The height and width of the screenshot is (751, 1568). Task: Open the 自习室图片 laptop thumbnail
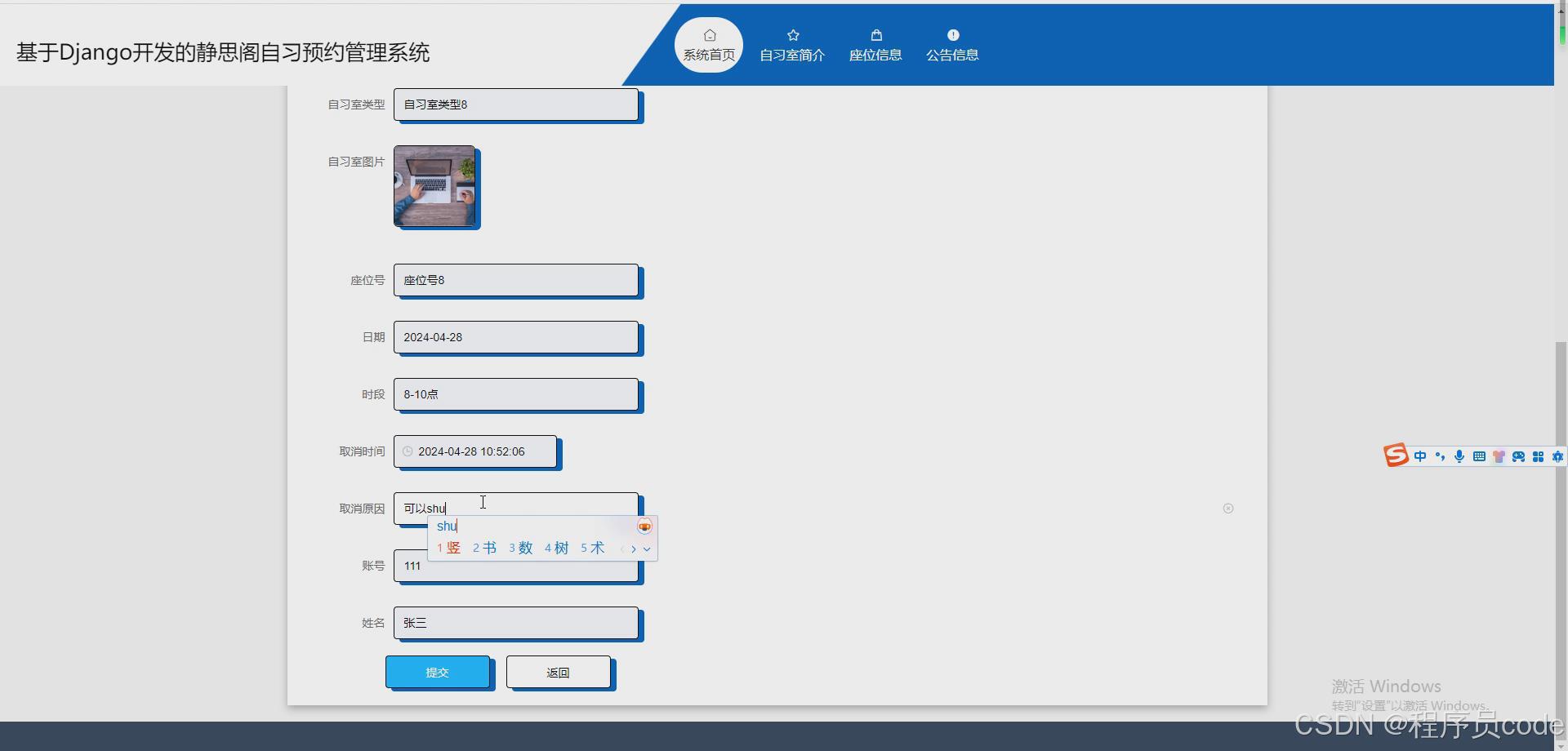click(x=434, y=186)
